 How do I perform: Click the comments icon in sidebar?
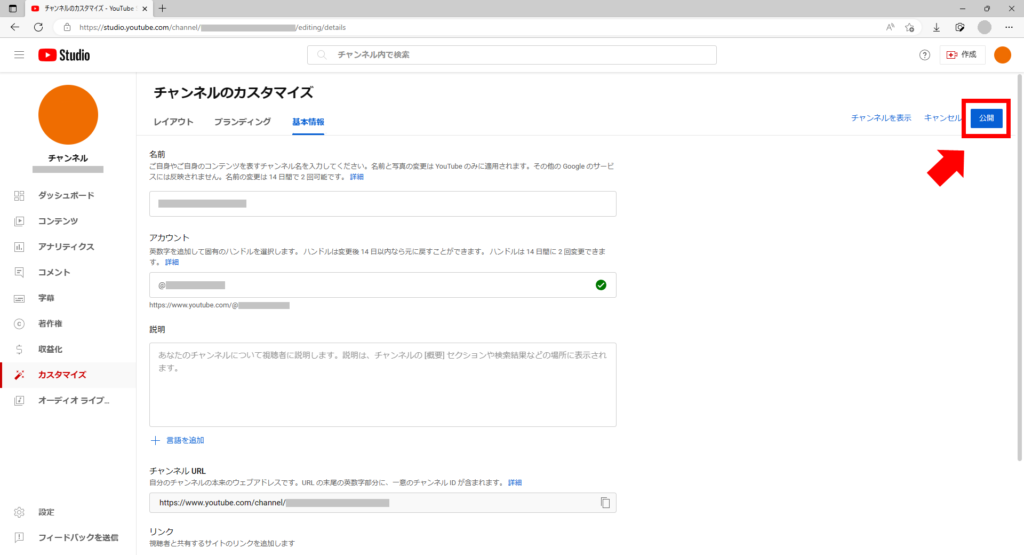19,272
